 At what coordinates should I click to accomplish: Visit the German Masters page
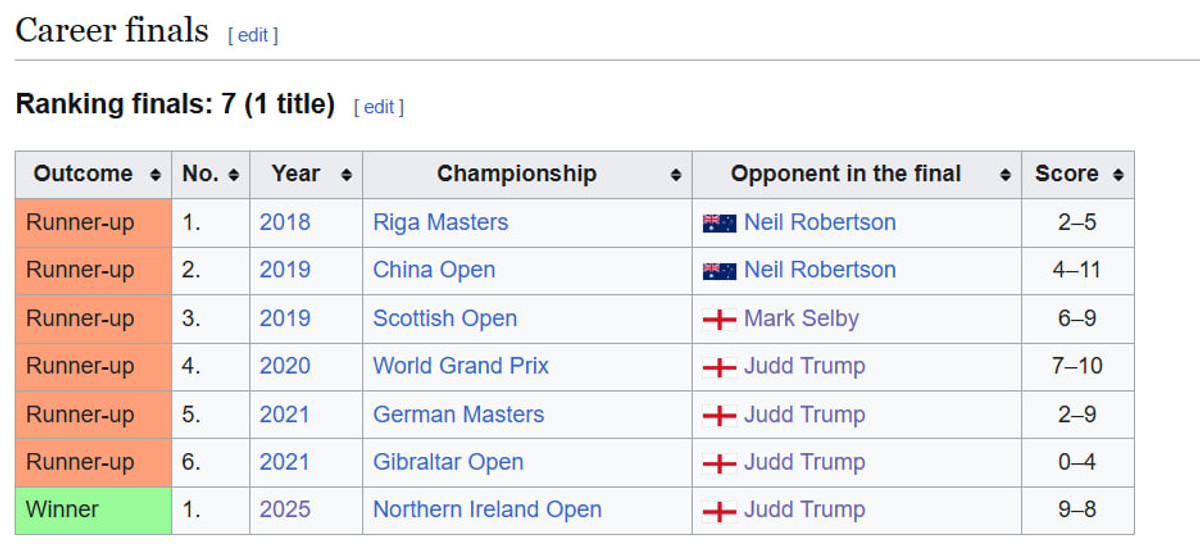[458, 414]
